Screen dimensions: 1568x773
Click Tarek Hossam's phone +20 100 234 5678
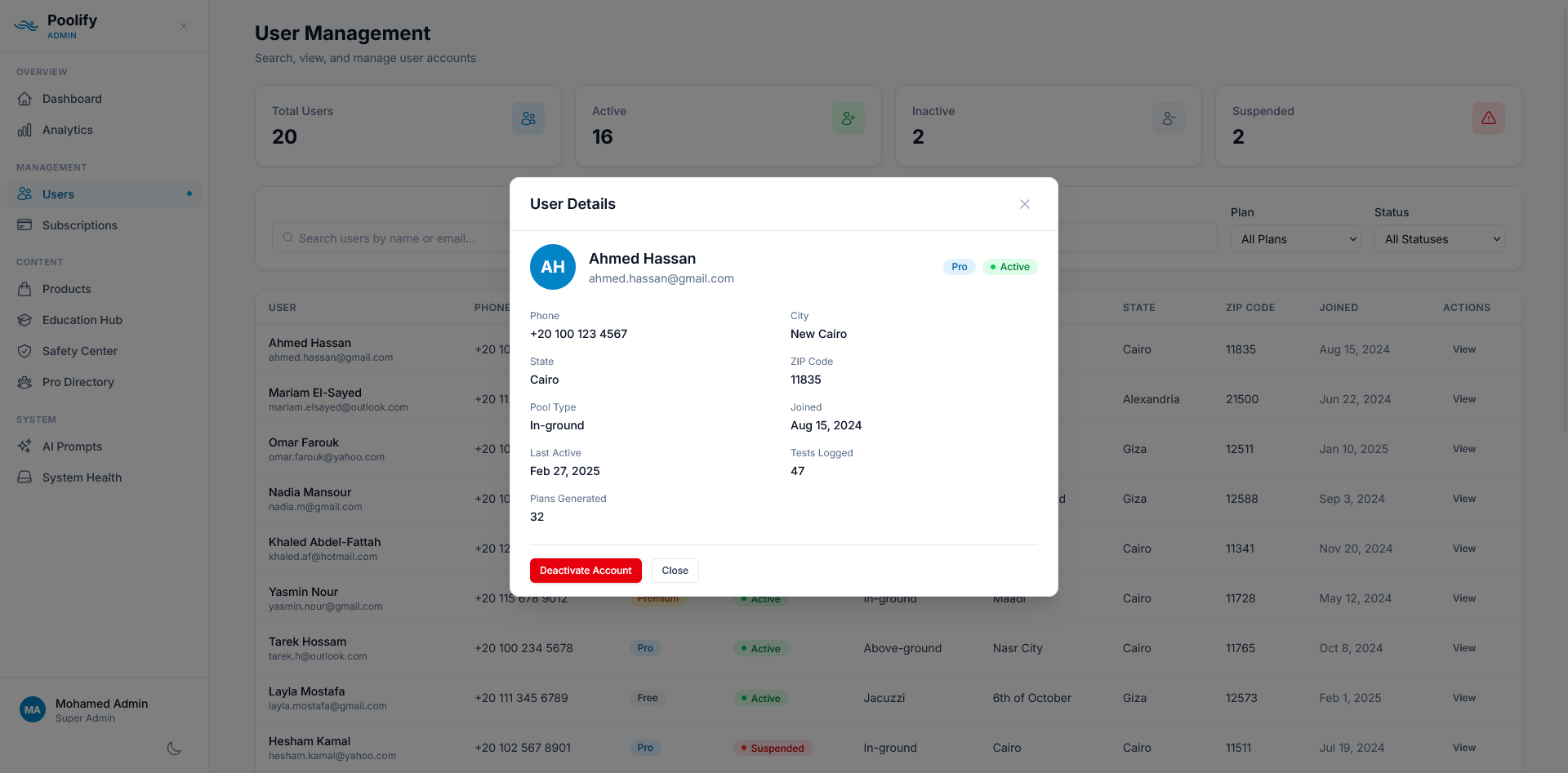(523, 648)
